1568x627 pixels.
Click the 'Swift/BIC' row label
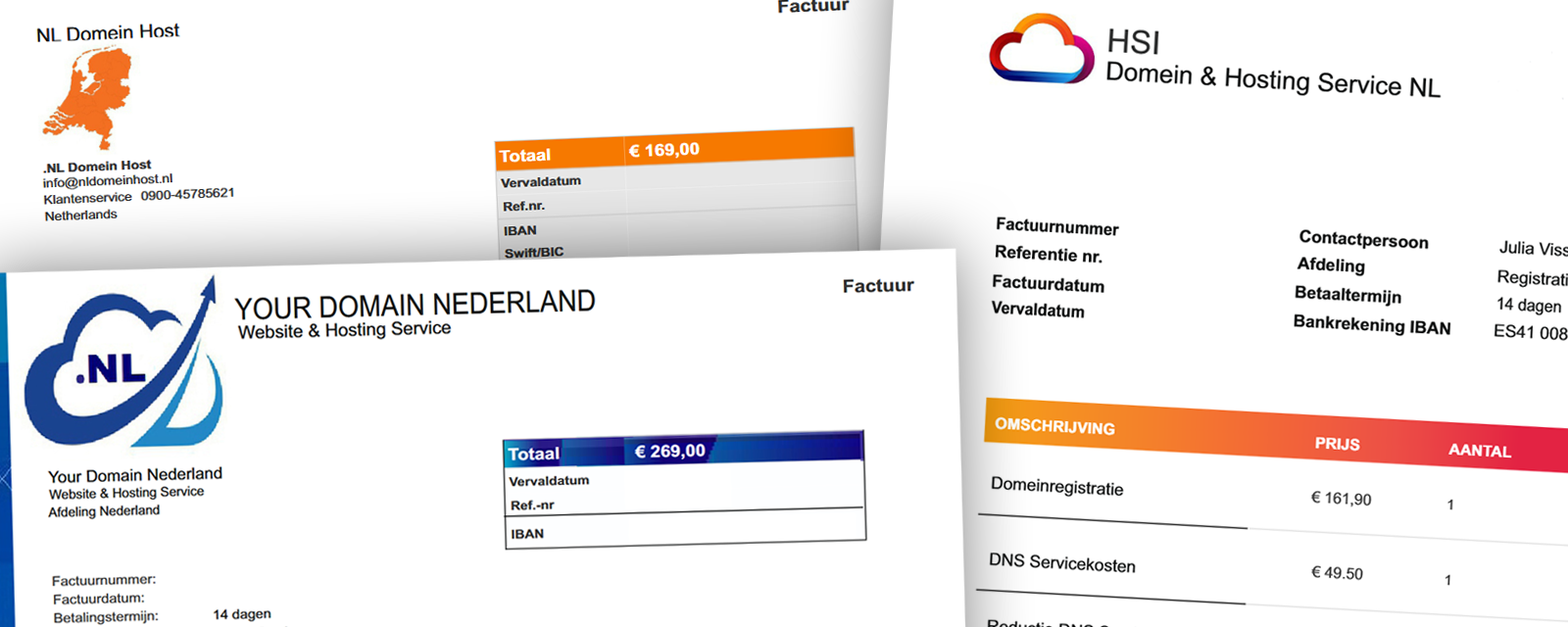pos(534,252)
